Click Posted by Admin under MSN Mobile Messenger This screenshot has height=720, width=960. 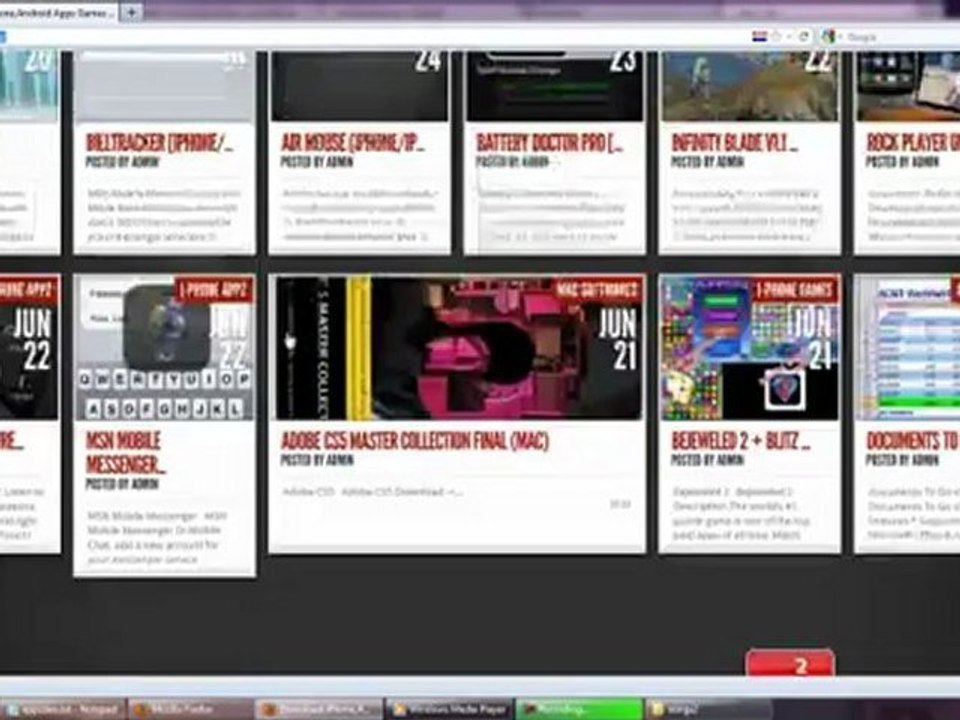[x=122, y=484]
